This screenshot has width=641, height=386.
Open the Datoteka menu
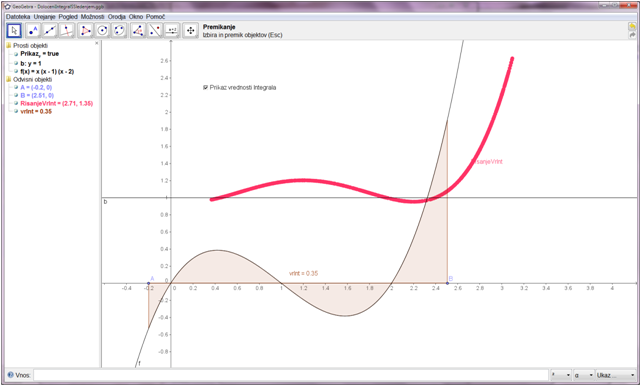click(18, 17)
